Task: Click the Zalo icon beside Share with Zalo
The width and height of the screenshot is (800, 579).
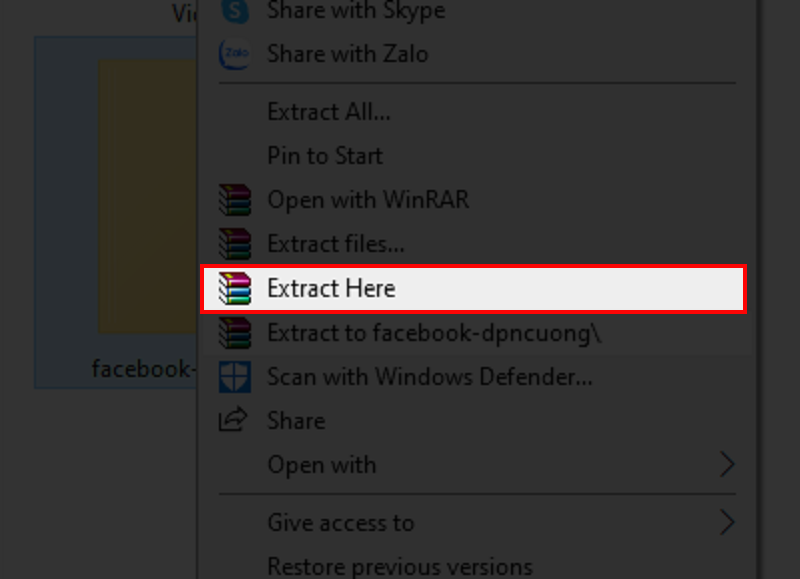Action: [235, 54]
